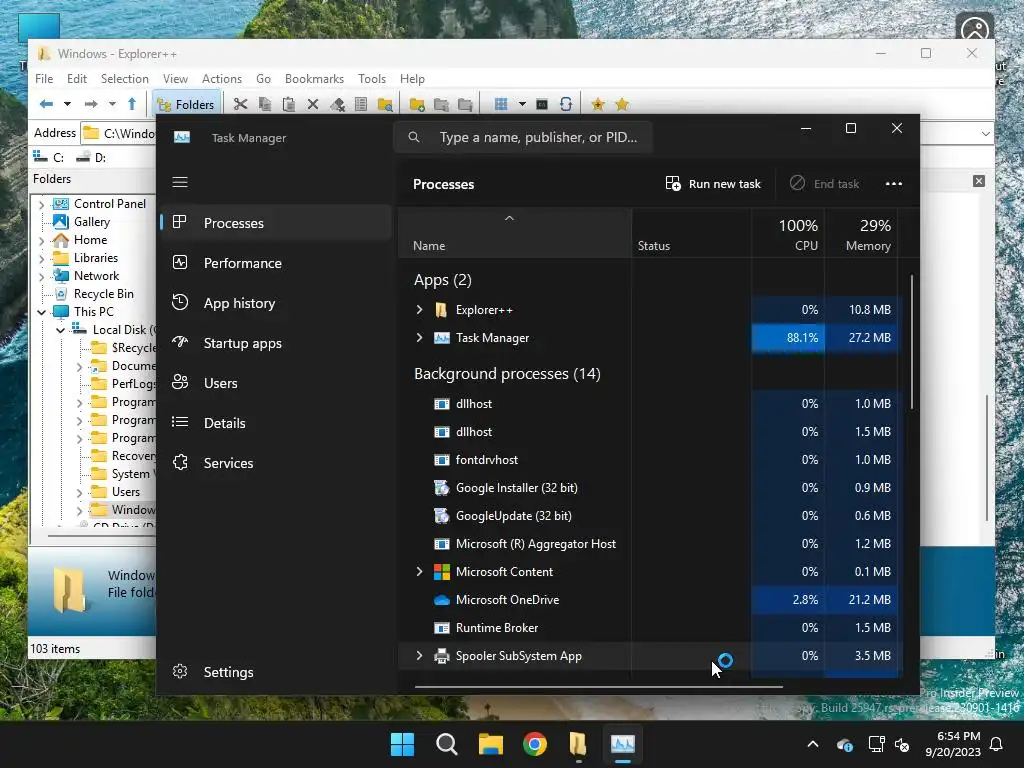Open the Views grid icon in Explorer++

pyautogui.click(x=501, y=104)
